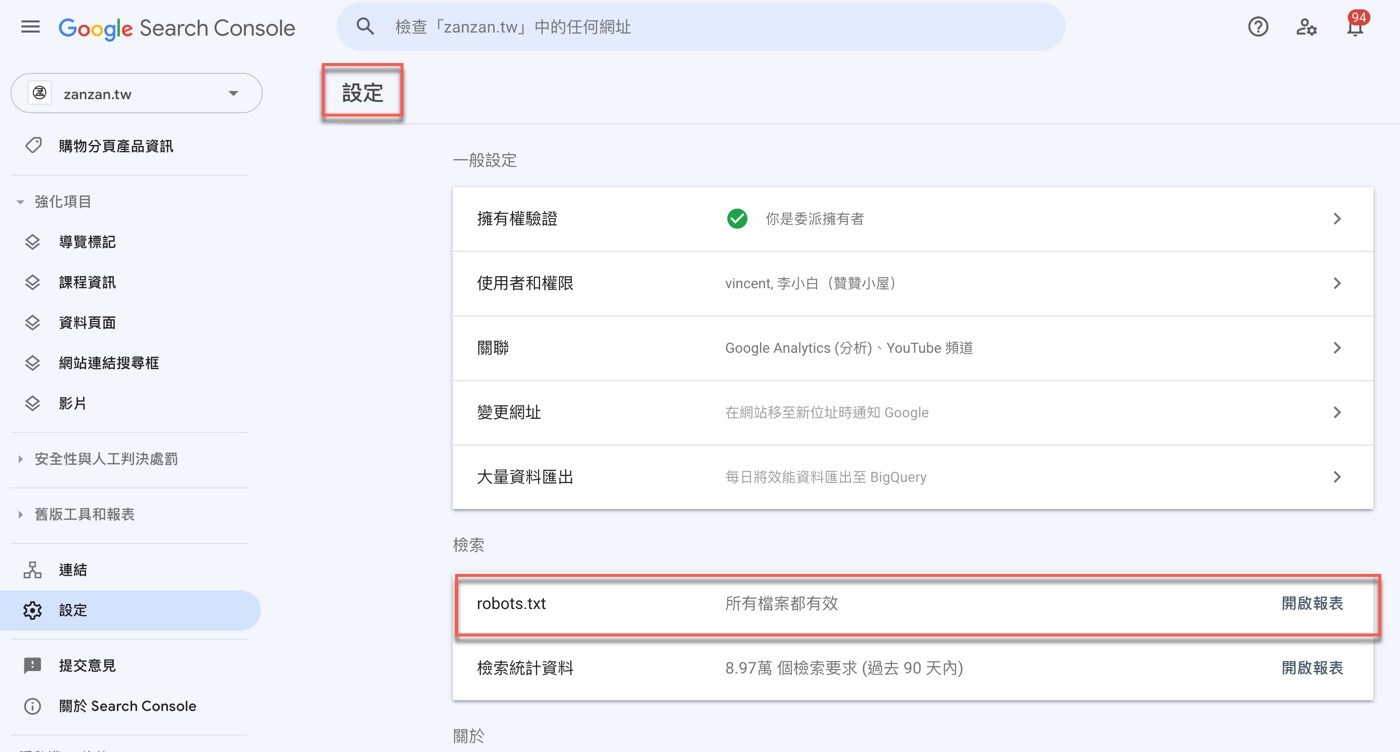
Task: Click the layers icon beside 影片
Action: click(x=33, y=403)
